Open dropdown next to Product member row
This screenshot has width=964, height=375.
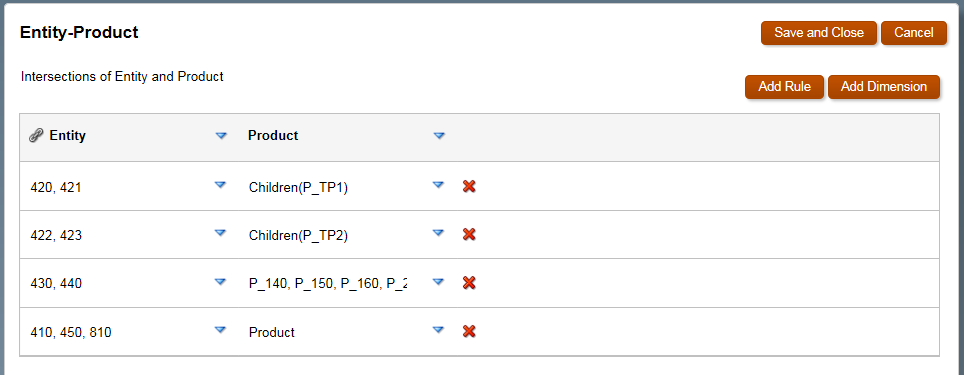click(x=438, y=330)
